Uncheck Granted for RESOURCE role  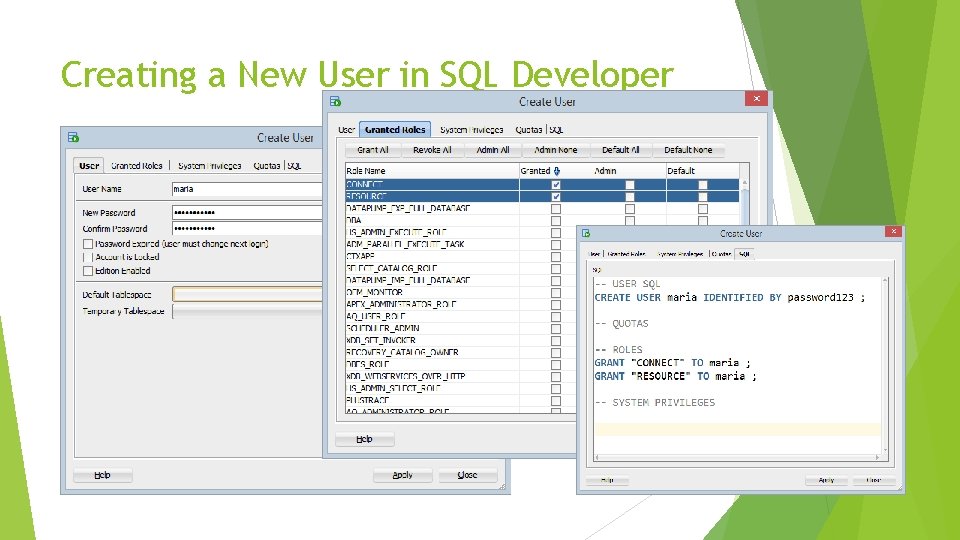pos(555,197)
